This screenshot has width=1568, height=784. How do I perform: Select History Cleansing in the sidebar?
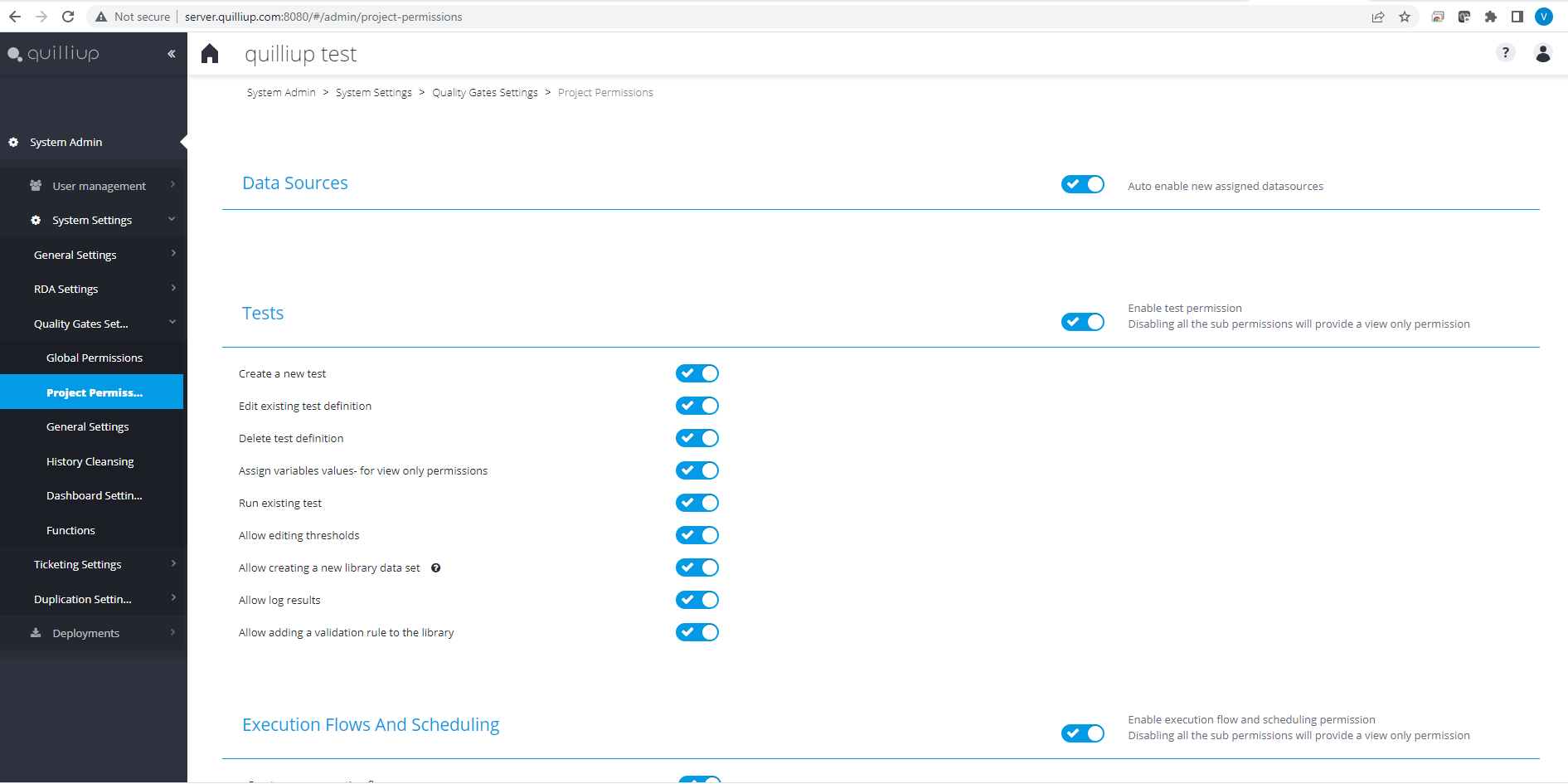click(x=90, y=461)
